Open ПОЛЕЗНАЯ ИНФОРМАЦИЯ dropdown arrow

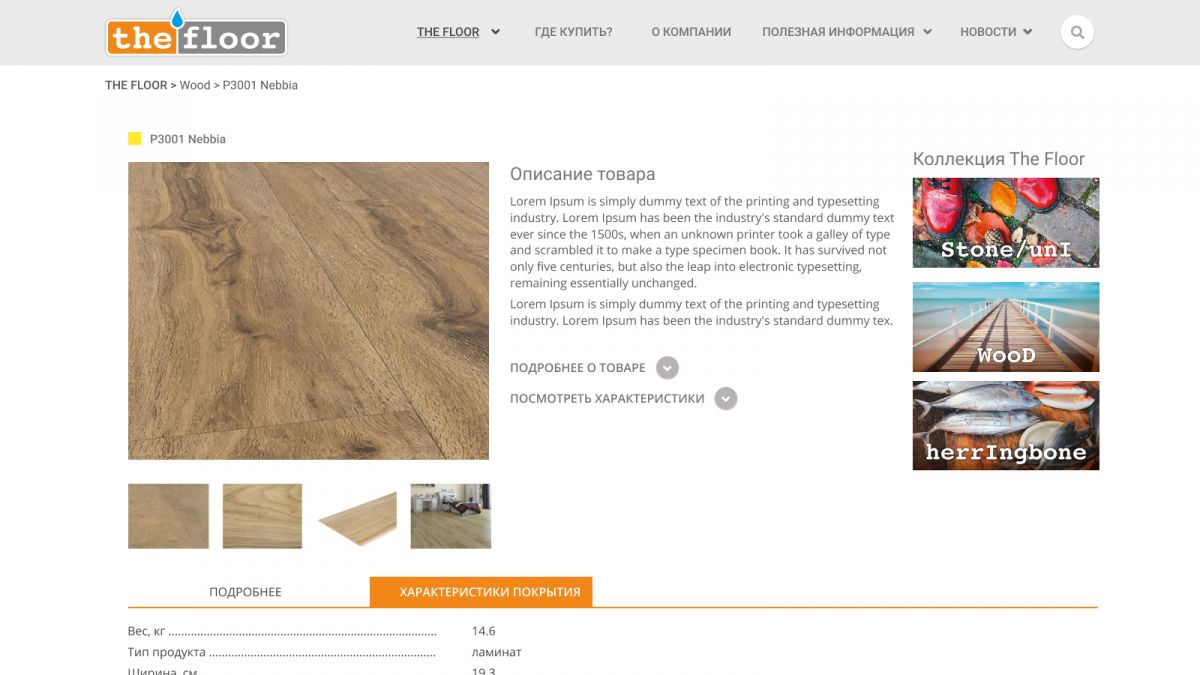point(927,32)
